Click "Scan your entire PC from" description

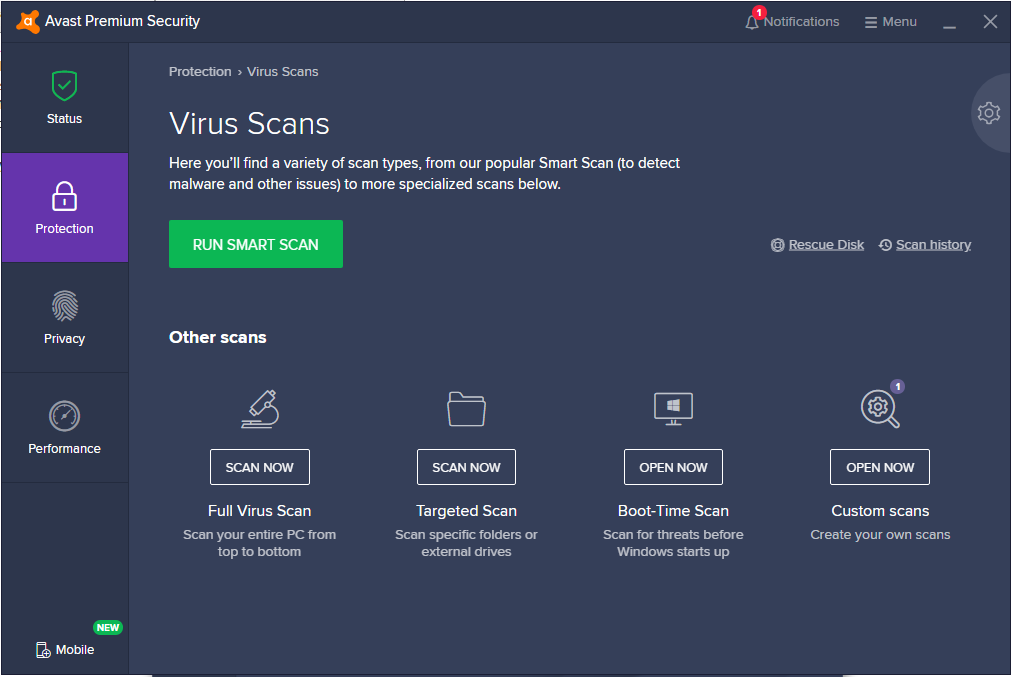[260, 535]
